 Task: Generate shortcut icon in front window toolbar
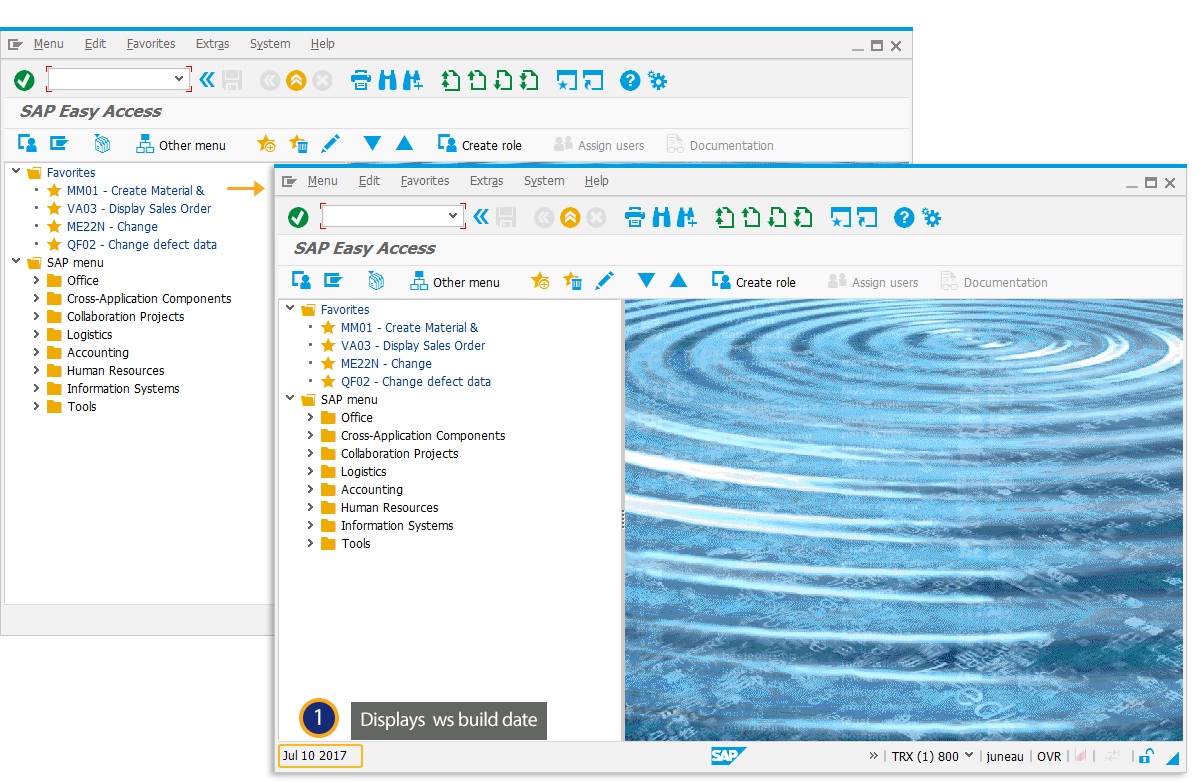867,217
